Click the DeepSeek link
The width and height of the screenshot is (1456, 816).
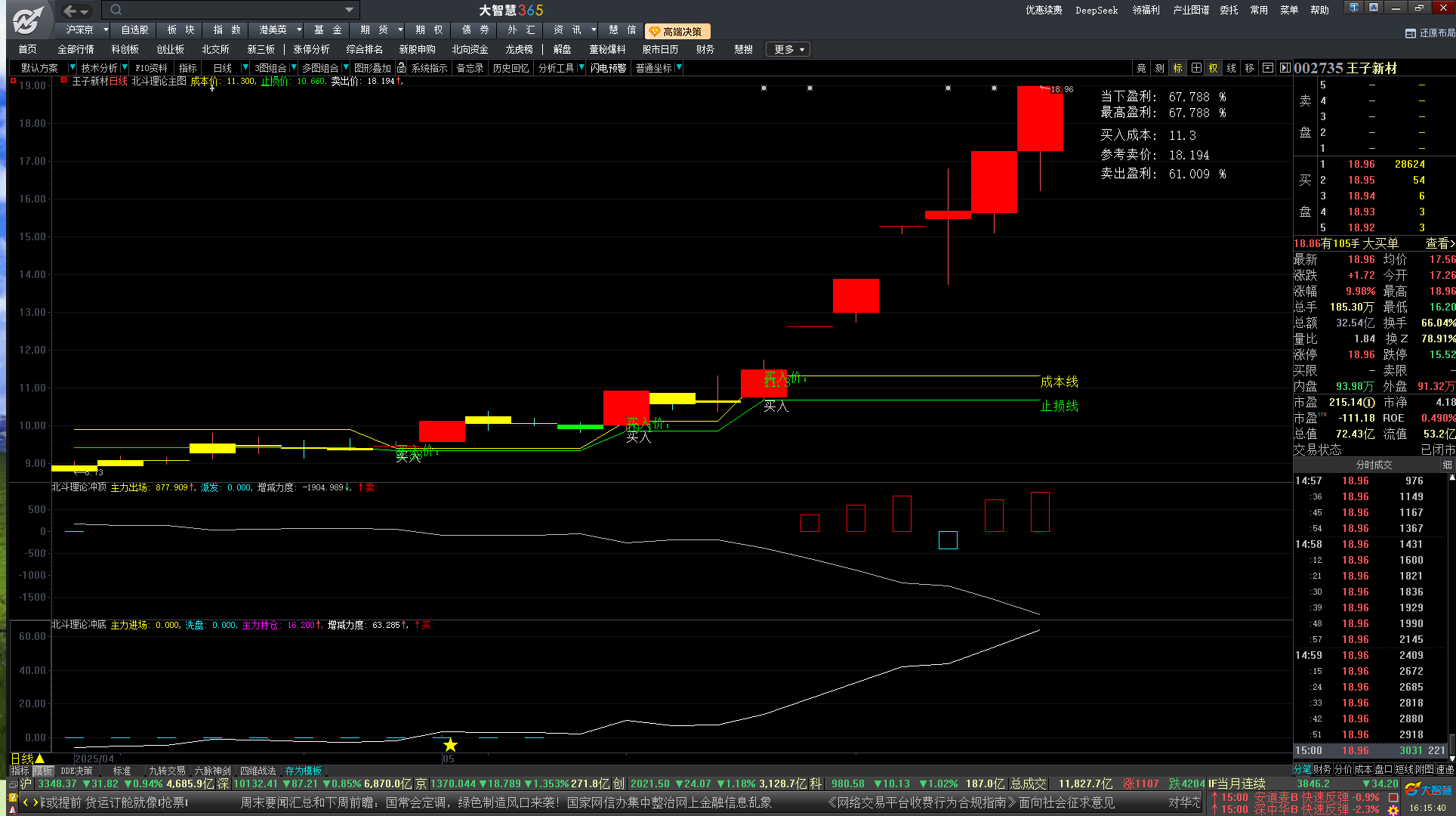(1097, 10)
